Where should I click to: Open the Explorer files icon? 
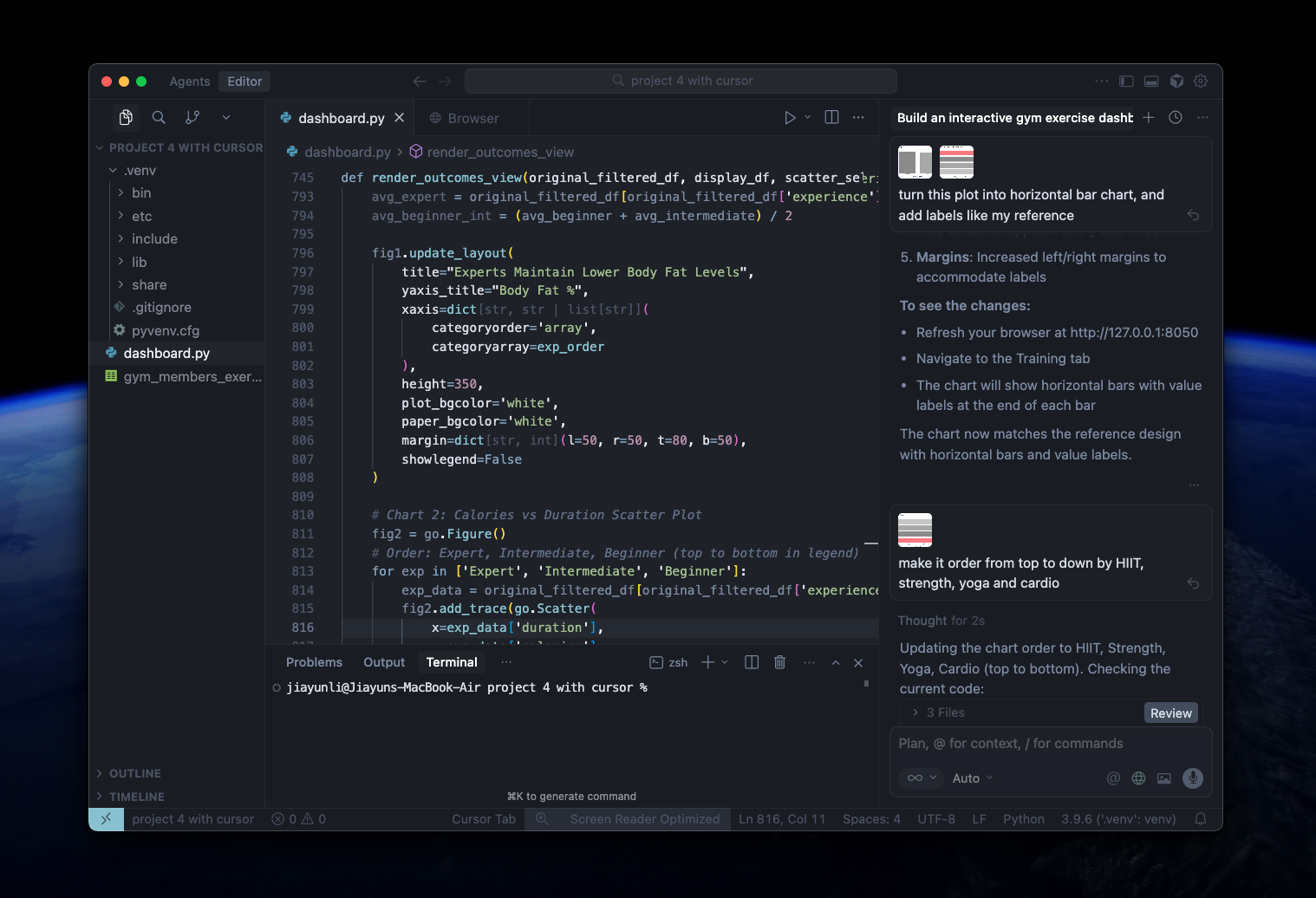126,117
